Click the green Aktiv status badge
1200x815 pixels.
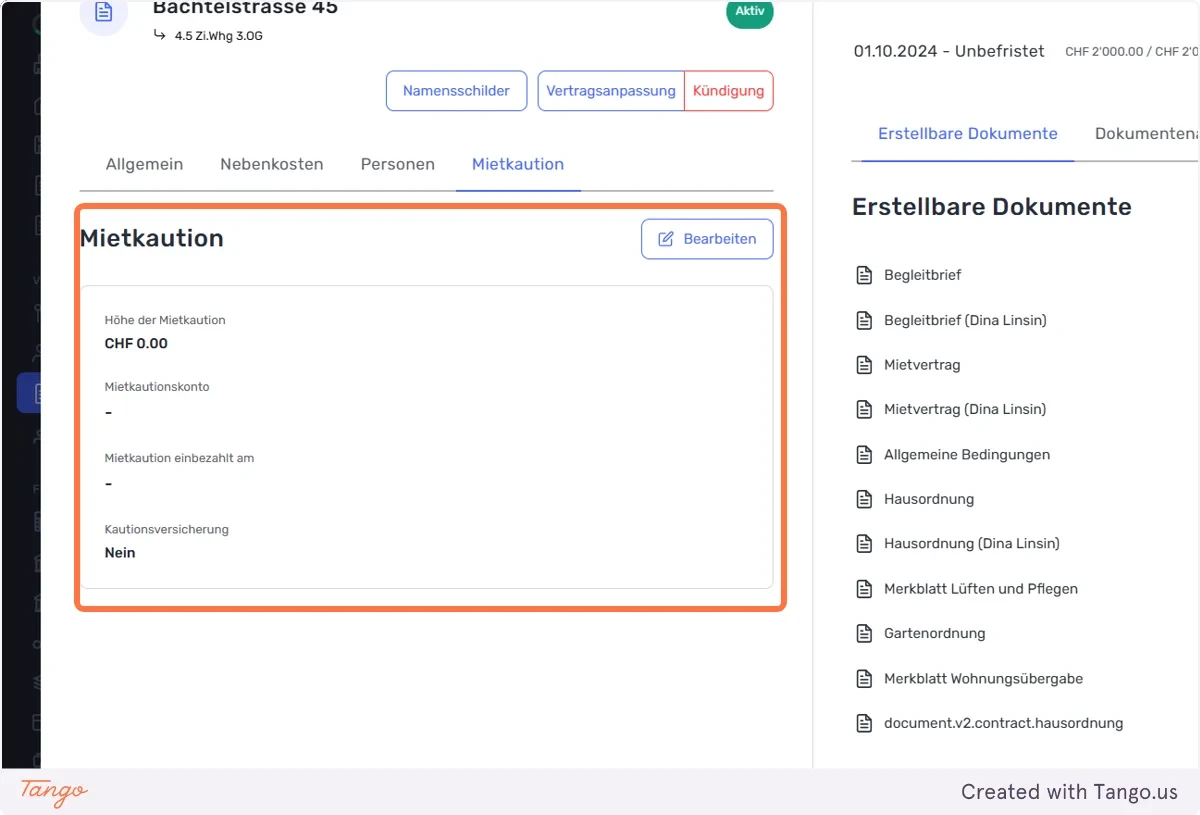[750, 12]
